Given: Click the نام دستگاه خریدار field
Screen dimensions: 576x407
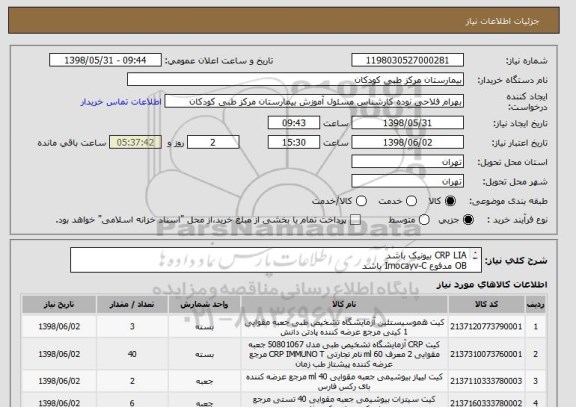Looking at the screenshot, I should pos(295,80).
